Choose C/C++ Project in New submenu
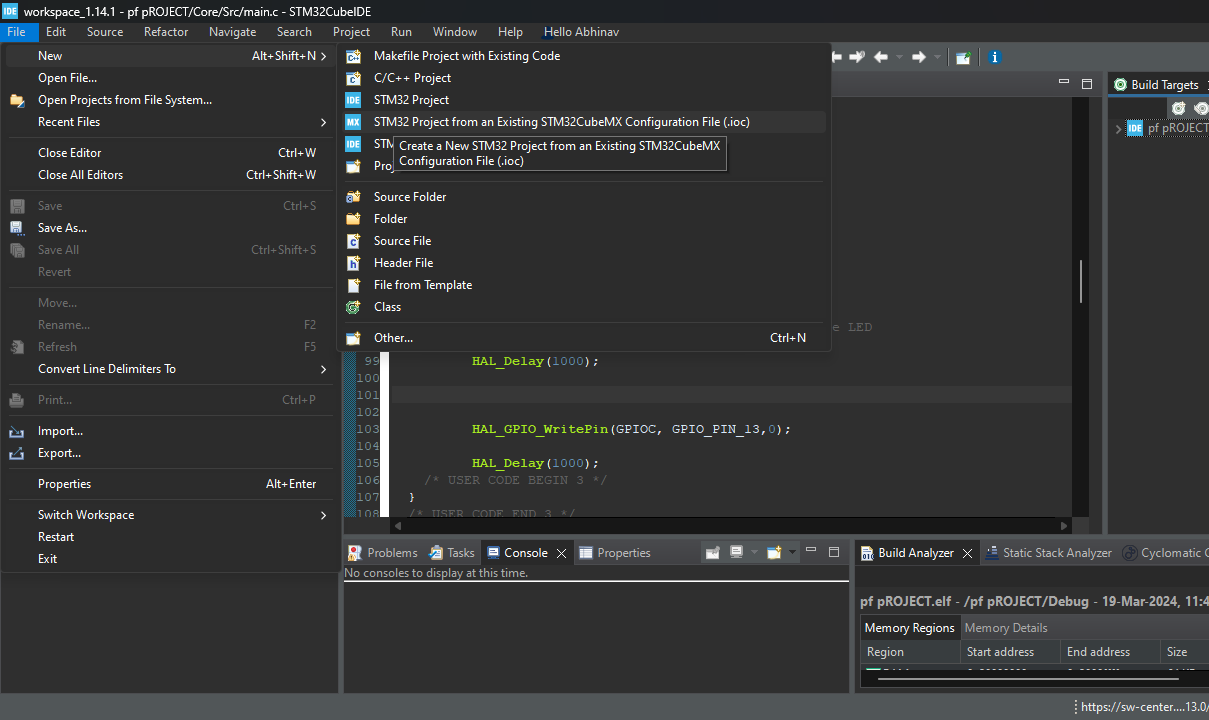This screenshot has height=720, width=1209. tap(584, 78)
